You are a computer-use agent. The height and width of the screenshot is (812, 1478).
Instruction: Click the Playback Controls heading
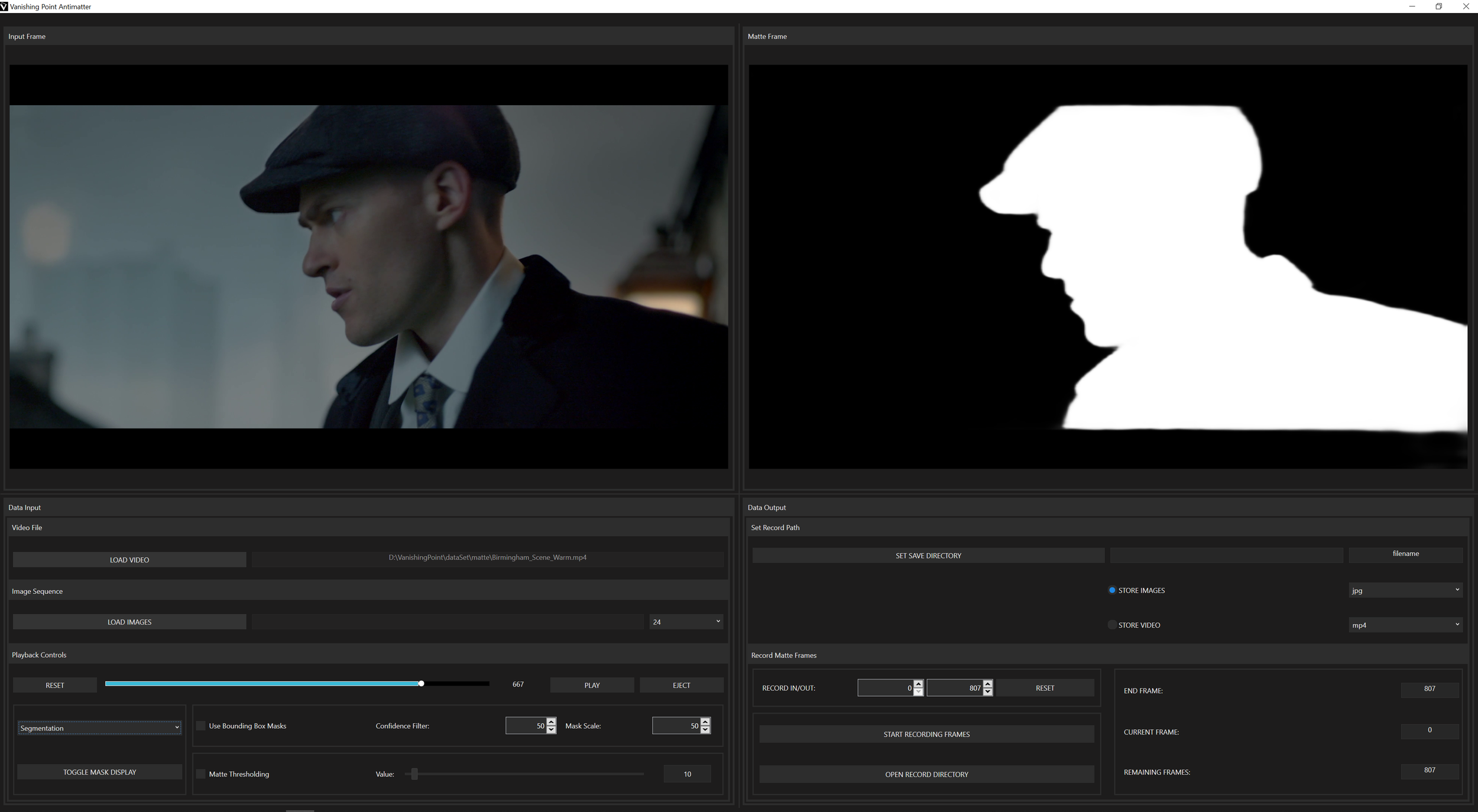[x=39, y=655]
